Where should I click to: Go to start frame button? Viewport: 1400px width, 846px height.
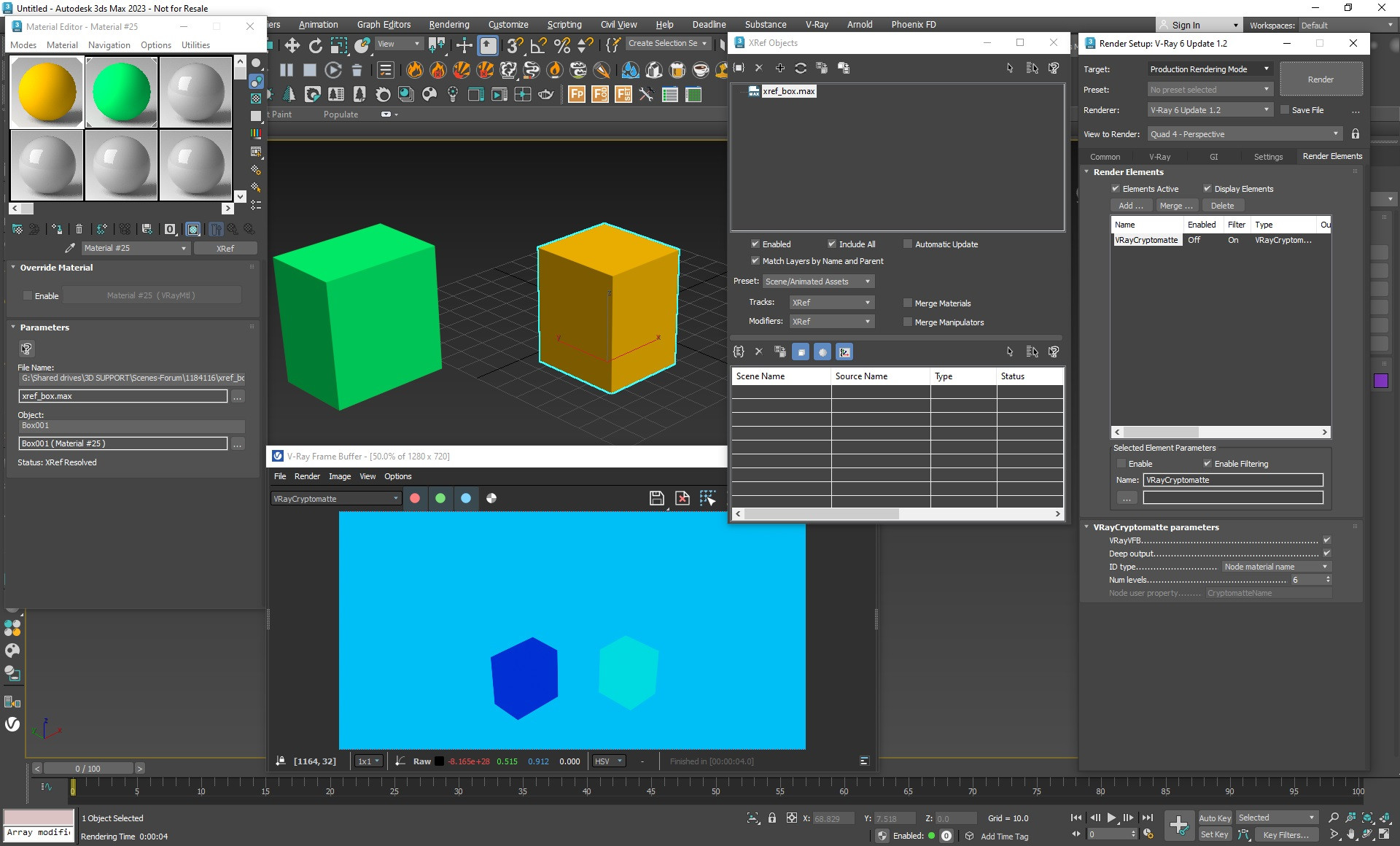point(1076,818)
